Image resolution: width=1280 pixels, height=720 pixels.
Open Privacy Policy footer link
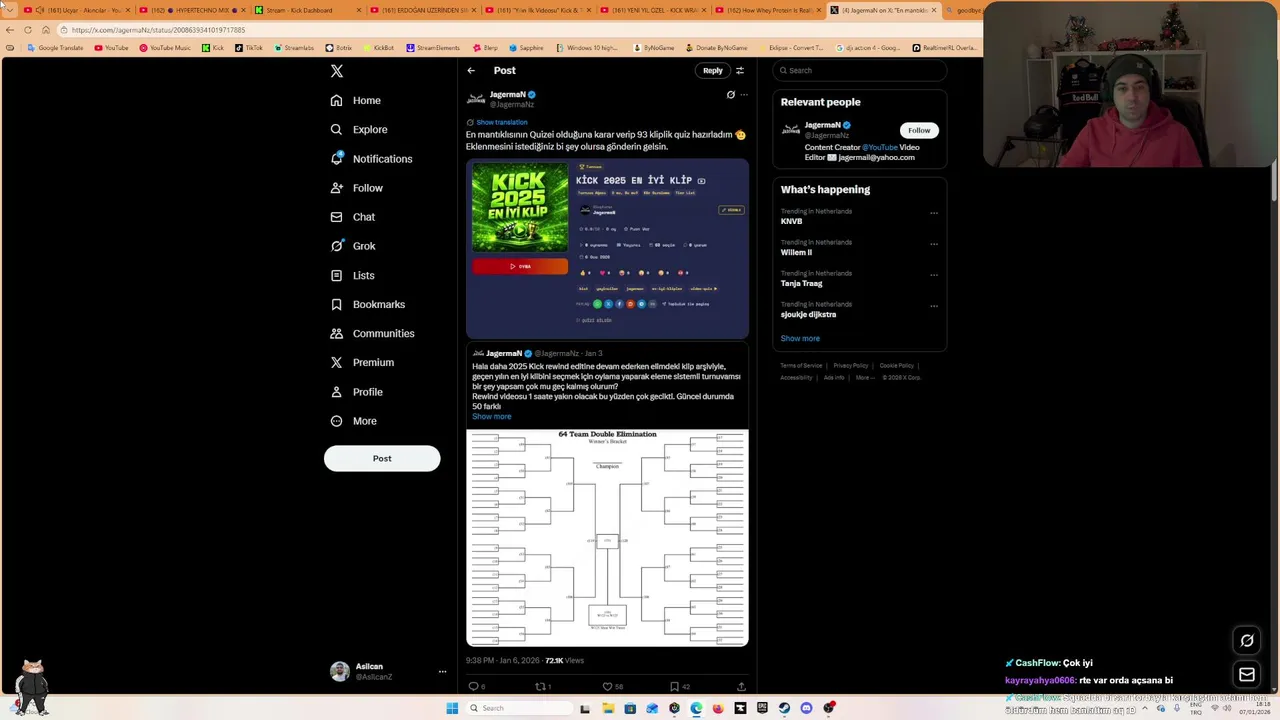click(851, 366)
